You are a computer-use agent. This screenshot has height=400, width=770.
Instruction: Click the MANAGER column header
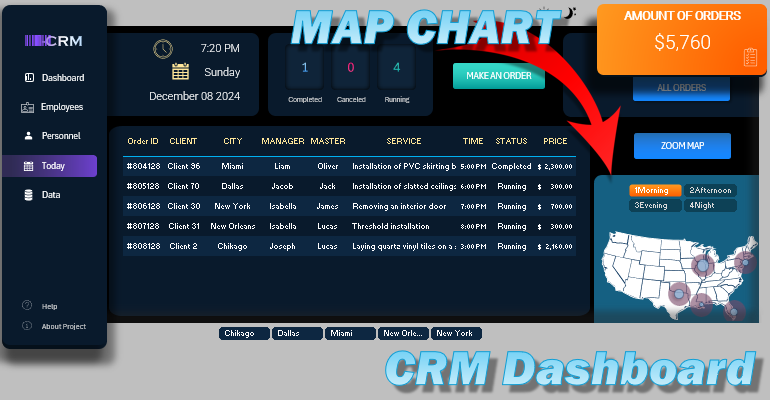pyautogui.click(x=283, y=141)
